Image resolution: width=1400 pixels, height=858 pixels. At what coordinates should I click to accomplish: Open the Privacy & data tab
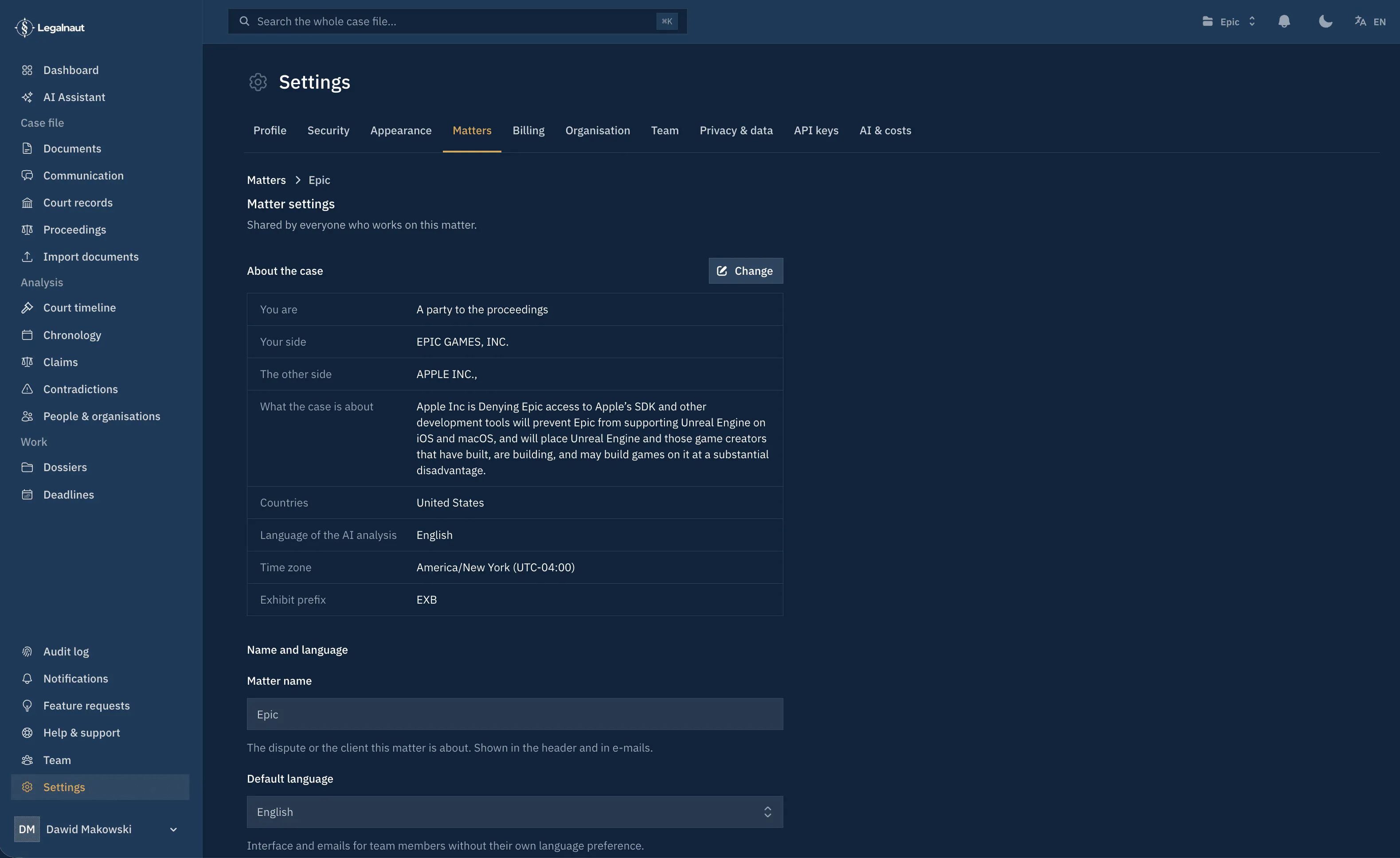pos(736,131)
